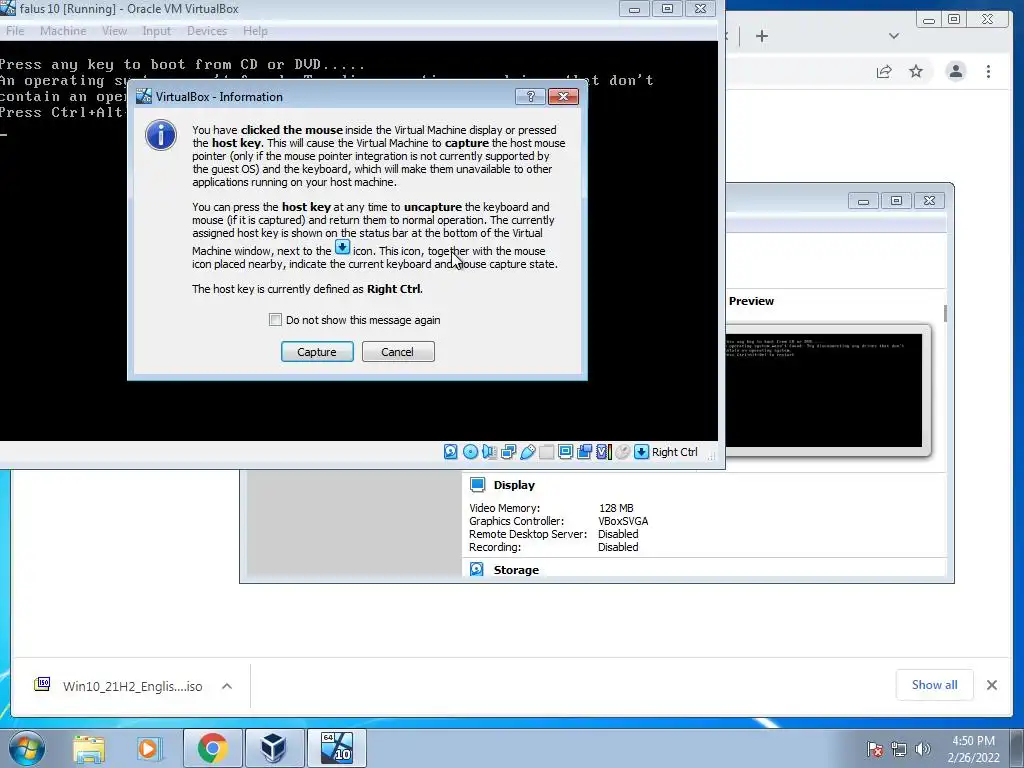Click the Chrome share page icon
The image size is (1024, 768).
884,71
